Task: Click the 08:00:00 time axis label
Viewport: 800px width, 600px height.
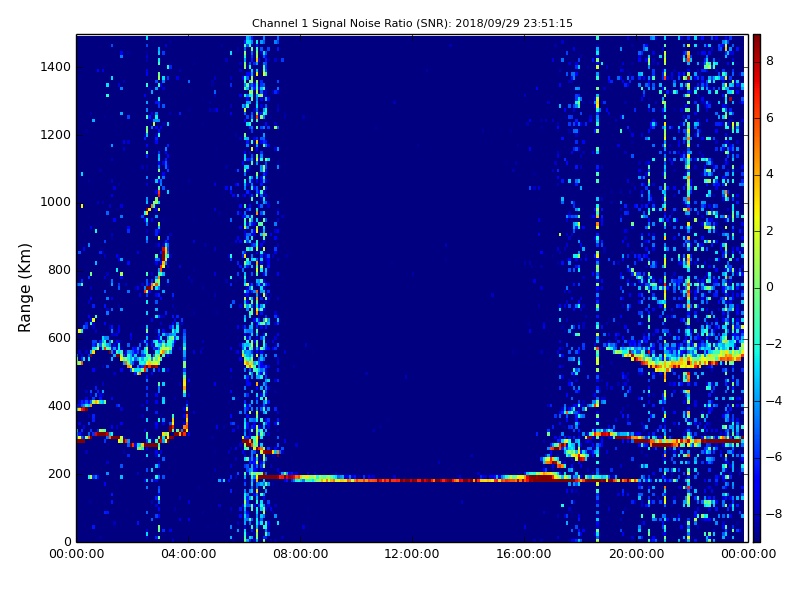Action: 301,554
